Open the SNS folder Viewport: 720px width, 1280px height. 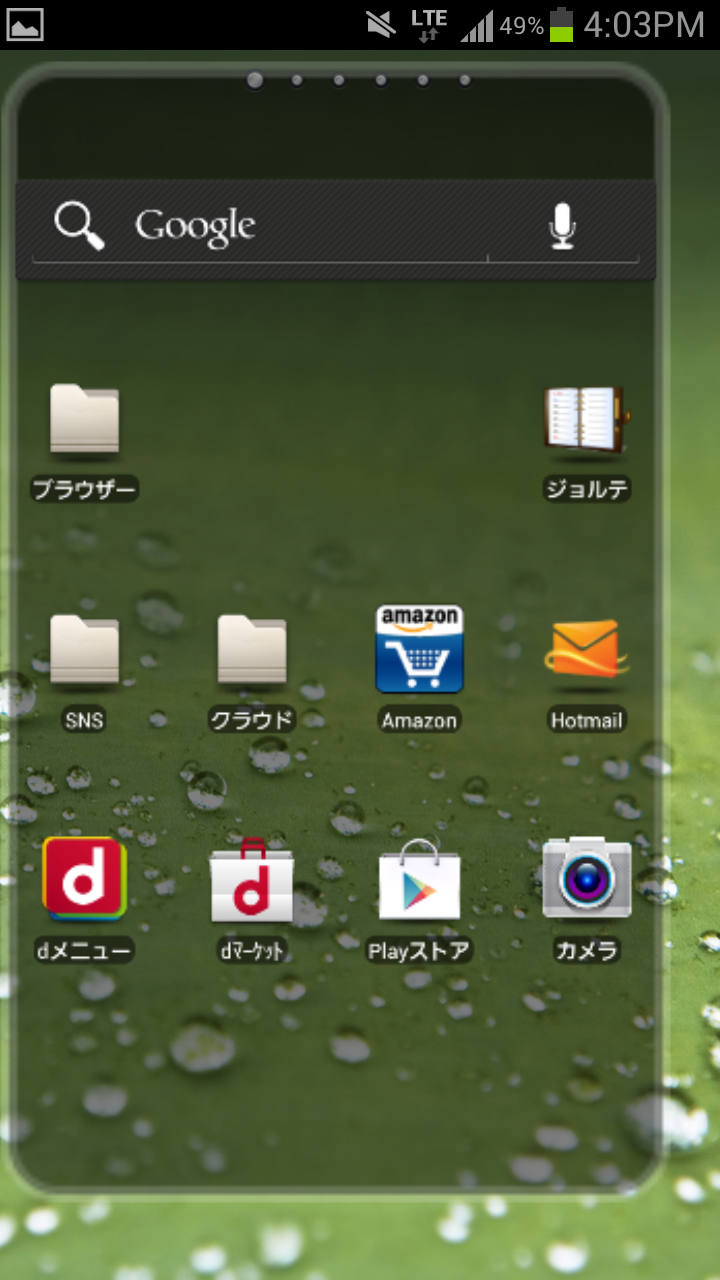85,671
